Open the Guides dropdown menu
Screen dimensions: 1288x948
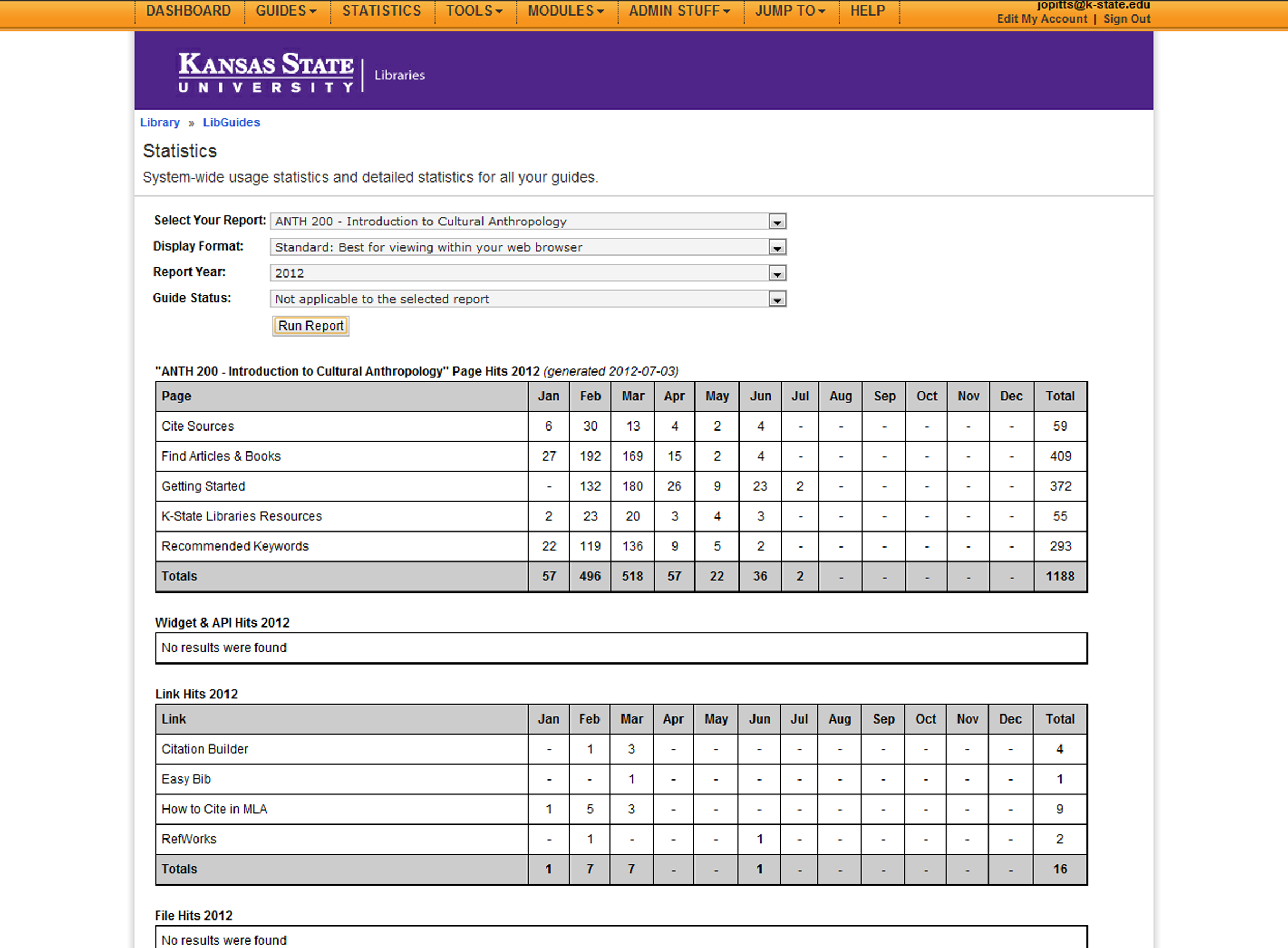[x=286, y=11]
